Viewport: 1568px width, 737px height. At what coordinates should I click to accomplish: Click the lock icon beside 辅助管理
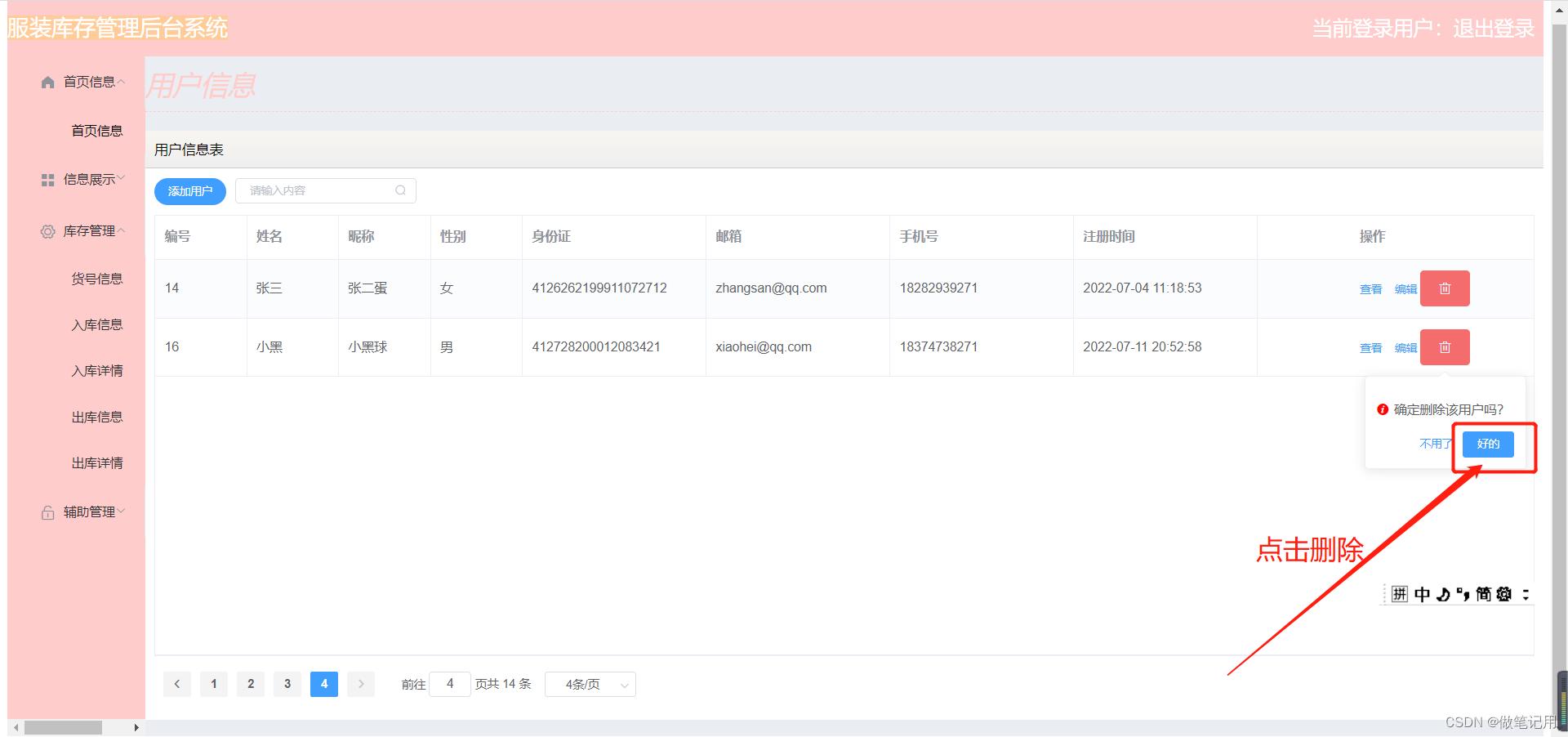pyautogui.click(x=47, y=512)
